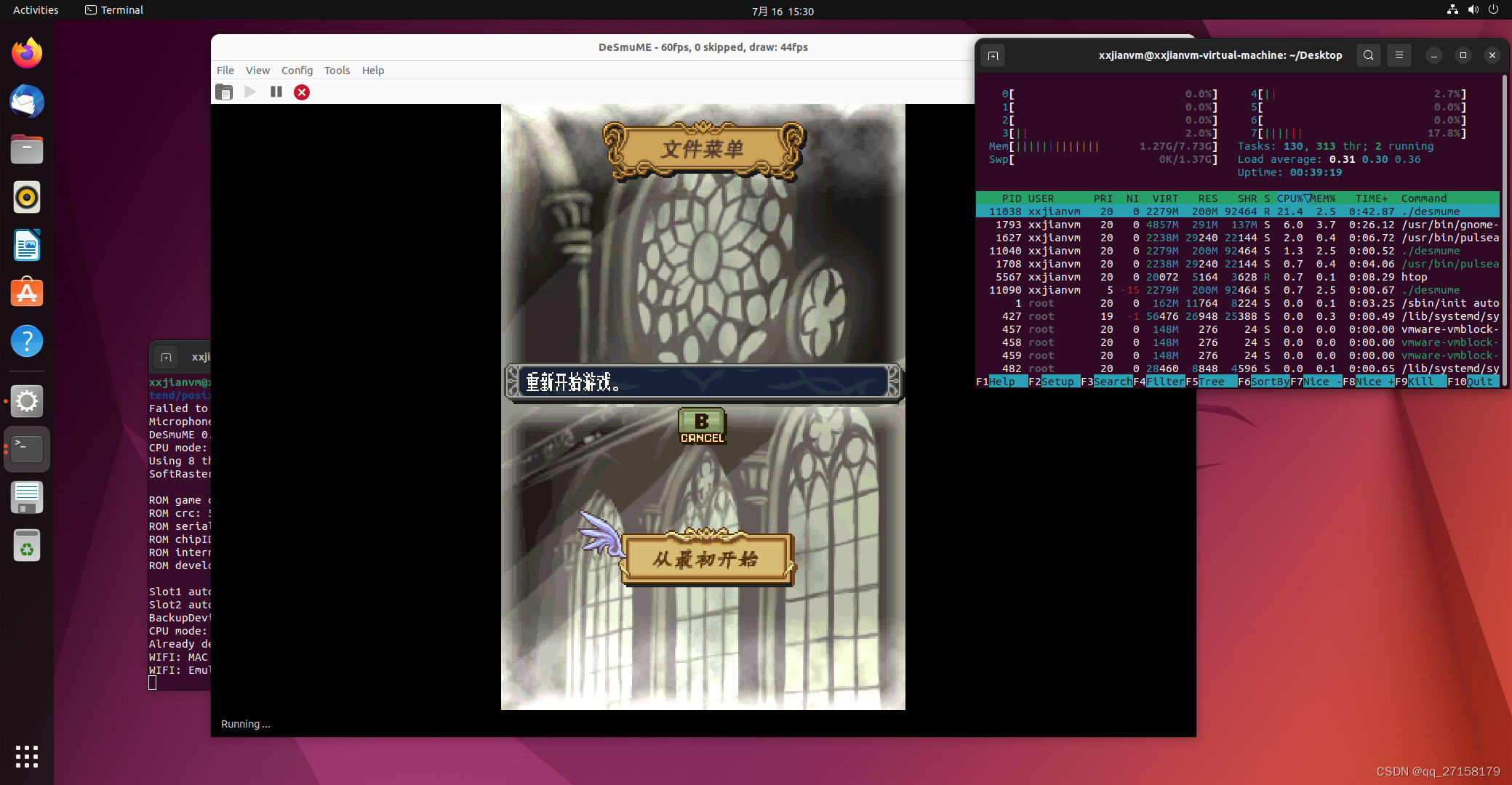
Task: Open Rhythmbox from the dock
Action: pyautogui.click(x=27, y=197)
